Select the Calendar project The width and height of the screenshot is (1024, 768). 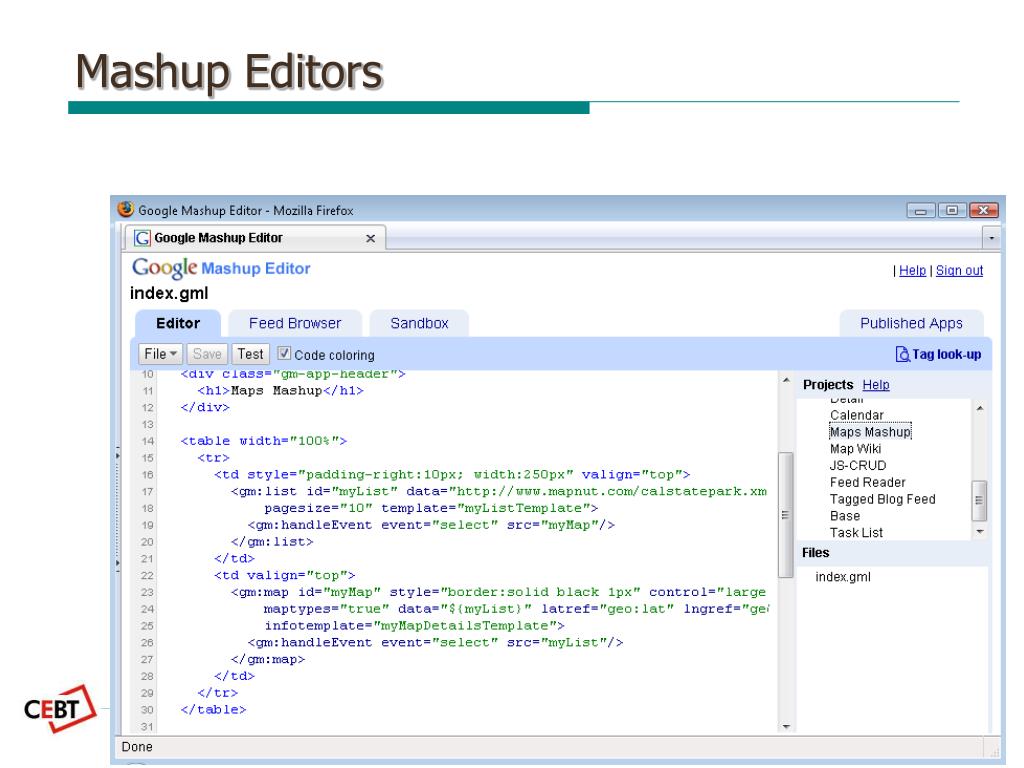coord(856,415)
